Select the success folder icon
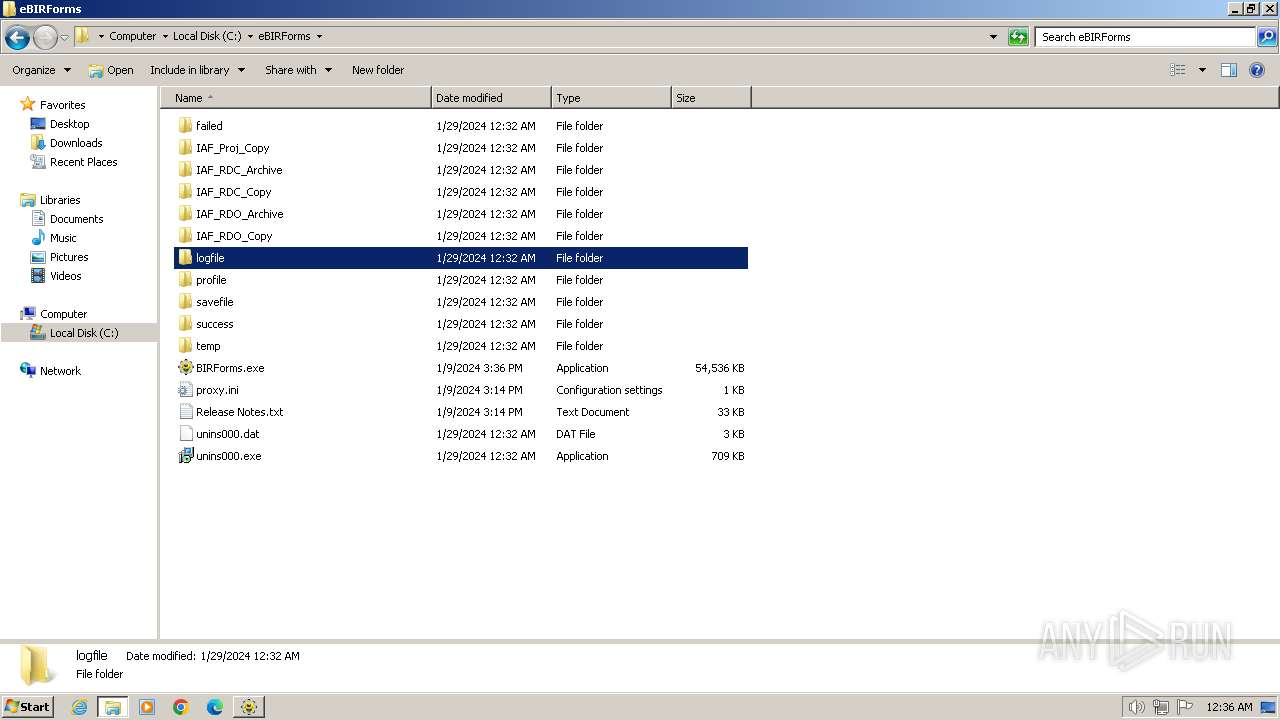Viewport: 1280px width, 720px height. [185, 324]
